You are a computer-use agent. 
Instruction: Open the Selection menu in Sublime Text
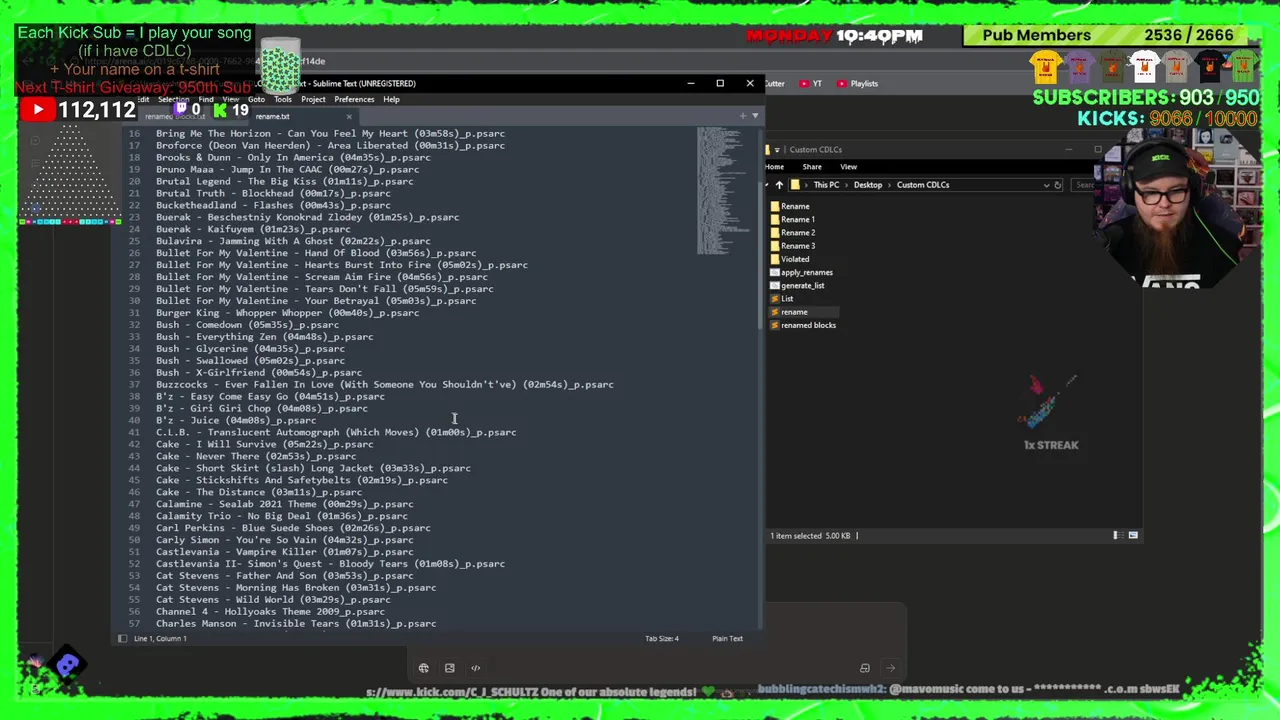[173, 99]
